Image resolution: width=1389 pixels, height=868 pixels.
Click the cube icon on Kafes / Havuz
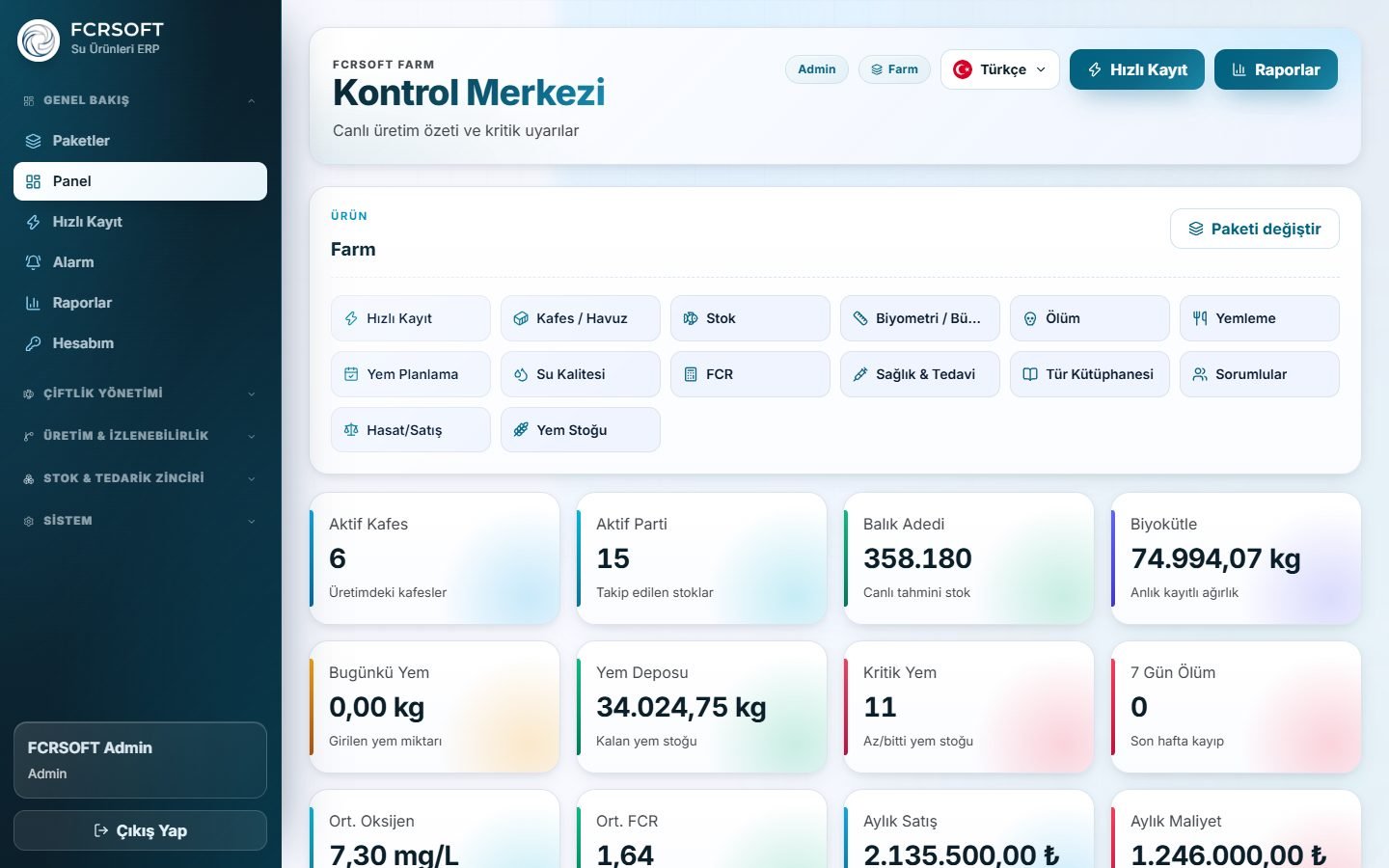point(521,318)
